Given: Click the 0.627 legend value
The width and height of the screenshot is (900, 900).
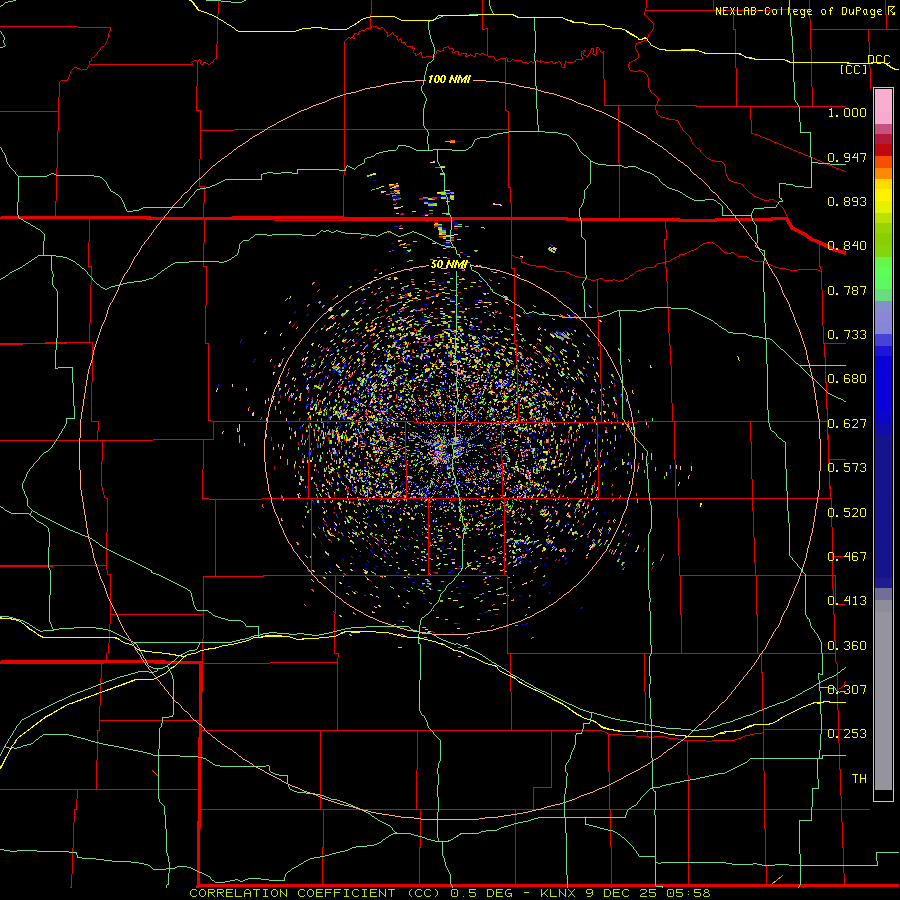Looking at the screenshot, I should coord(847,424).
